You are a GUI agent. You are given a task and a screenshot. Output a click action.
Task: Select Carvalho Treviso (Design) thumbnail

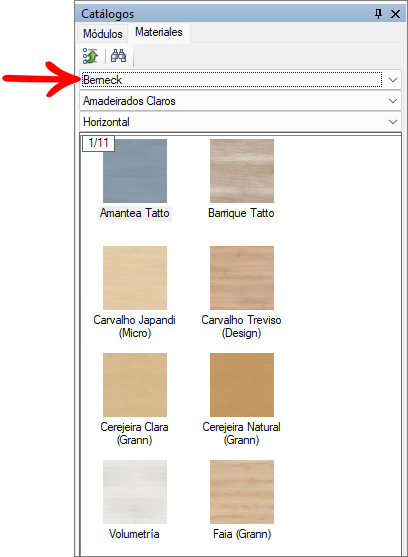tap(242, 278)
